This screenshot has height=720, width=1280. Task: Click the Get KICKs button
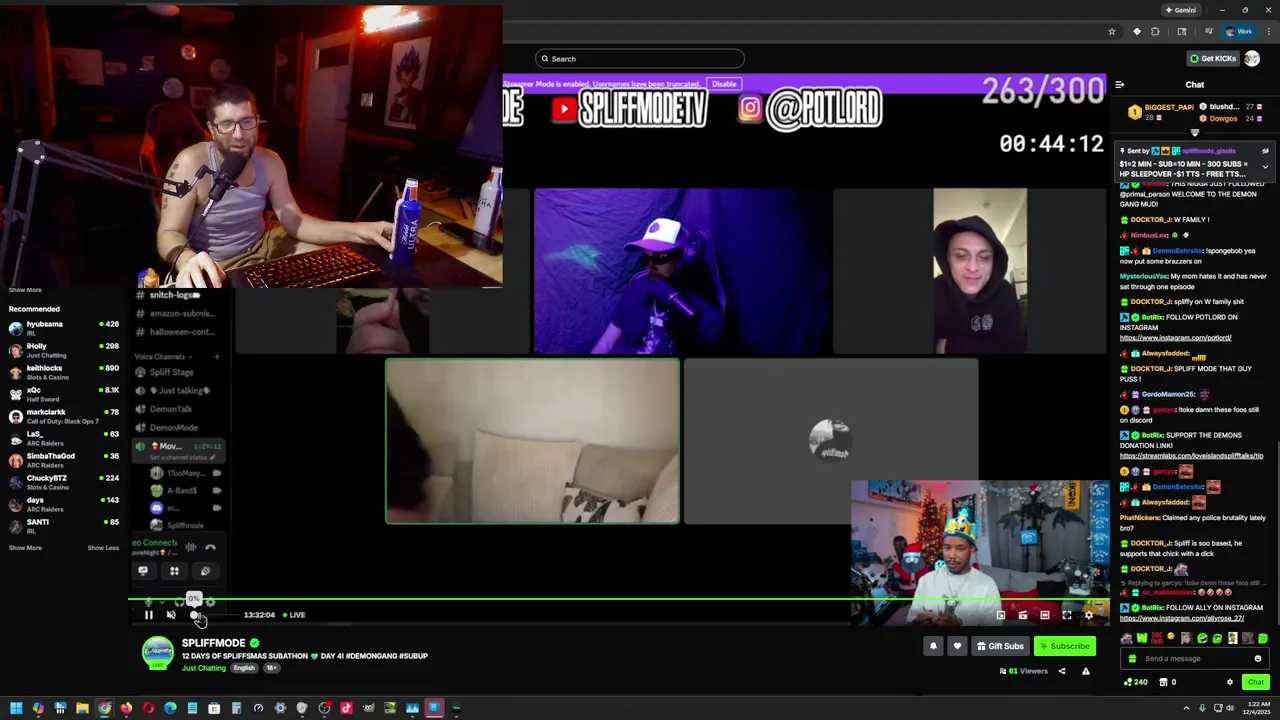[1212, 58]
